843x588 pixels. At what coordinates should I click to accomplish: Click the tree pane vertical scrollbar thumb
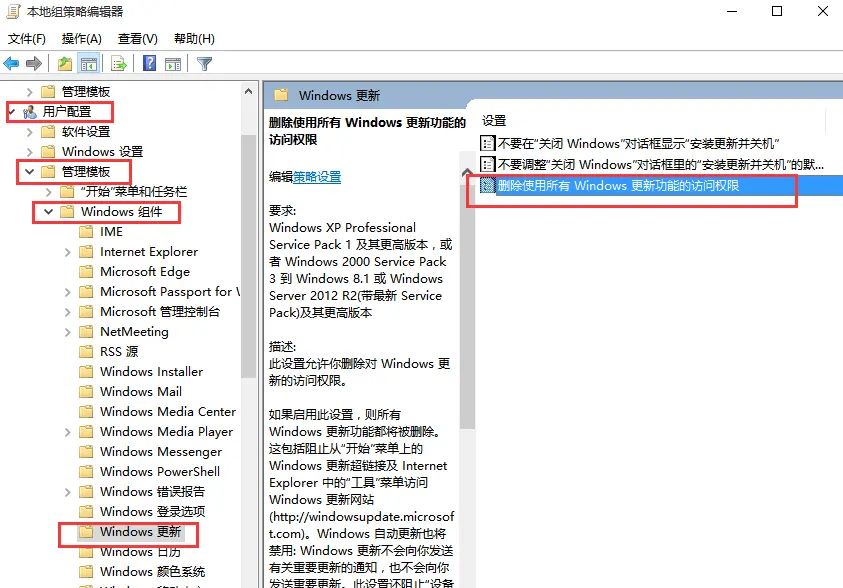coord(248,255)
